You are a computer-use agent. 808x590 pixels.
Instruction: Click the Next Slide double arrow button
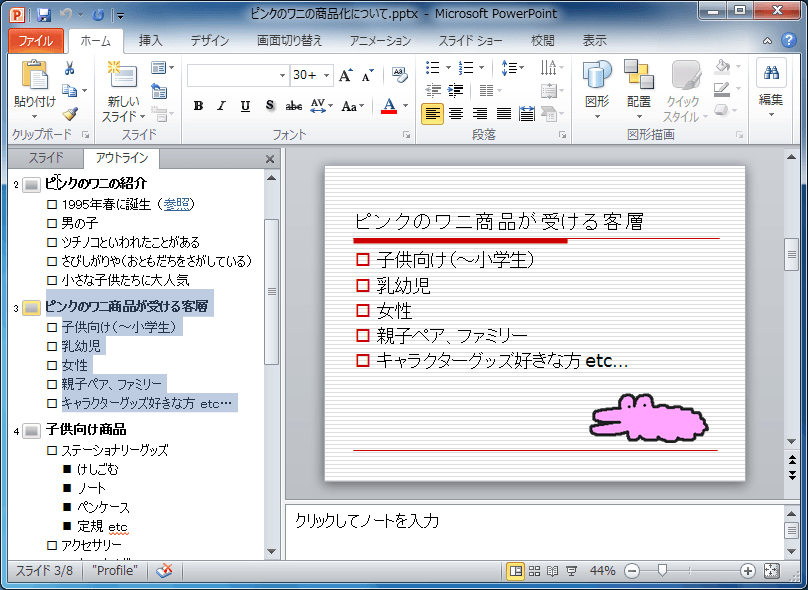coord(792,475)
